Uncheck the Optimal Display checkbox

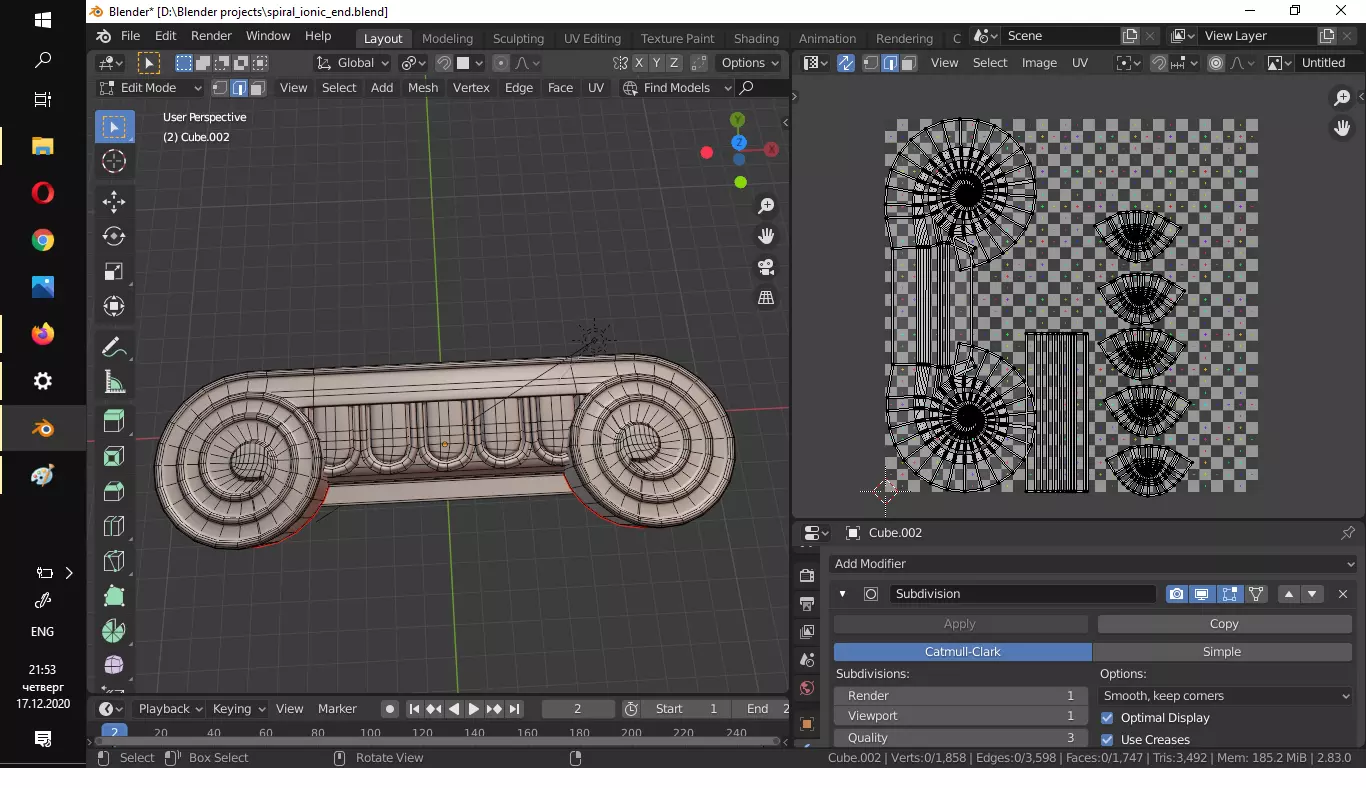point(1107,718)
